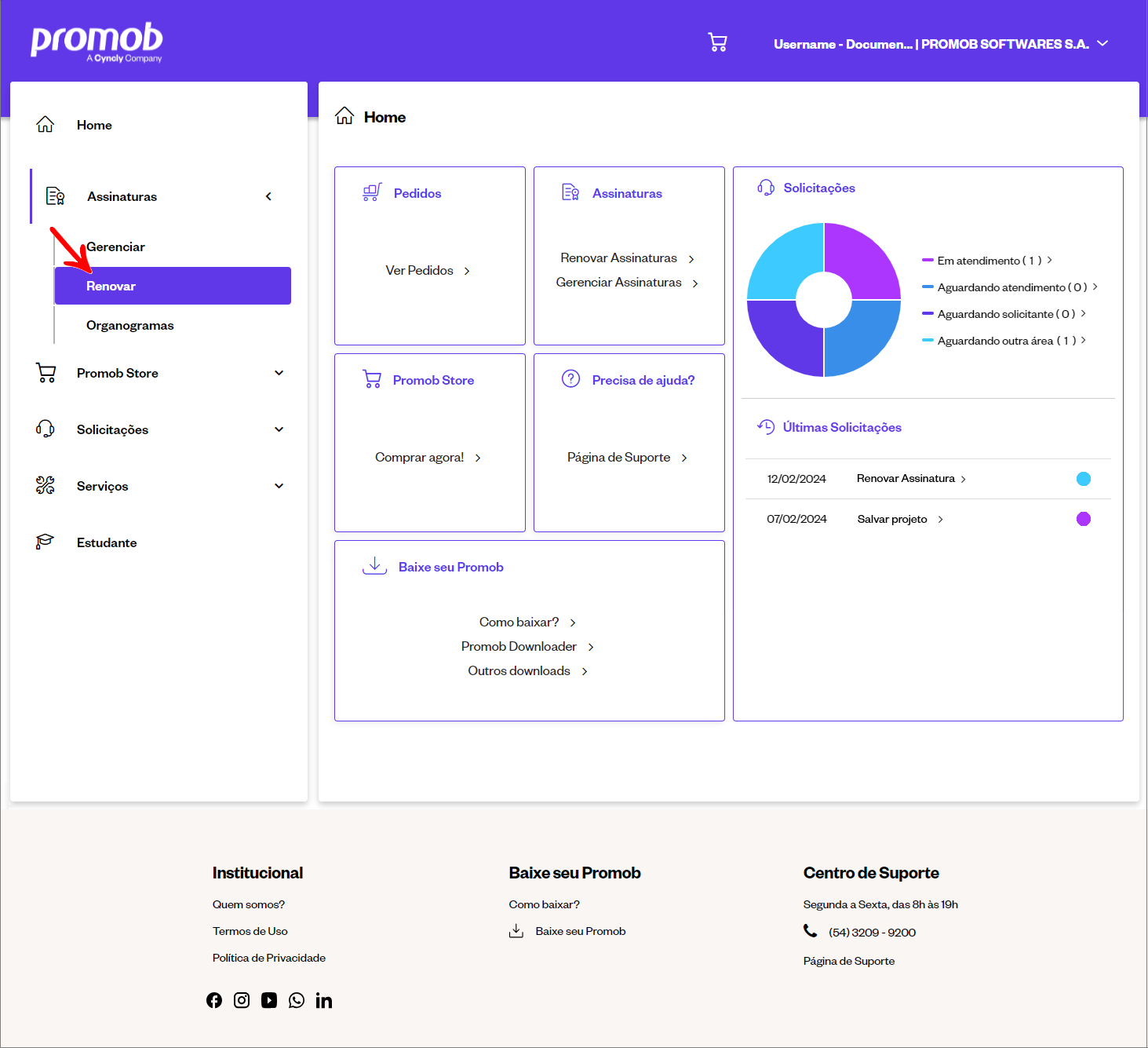1148x1048 pixels.
Task: Click the question mark help icon
Action: pyautogui.click(x=570, y=379)
